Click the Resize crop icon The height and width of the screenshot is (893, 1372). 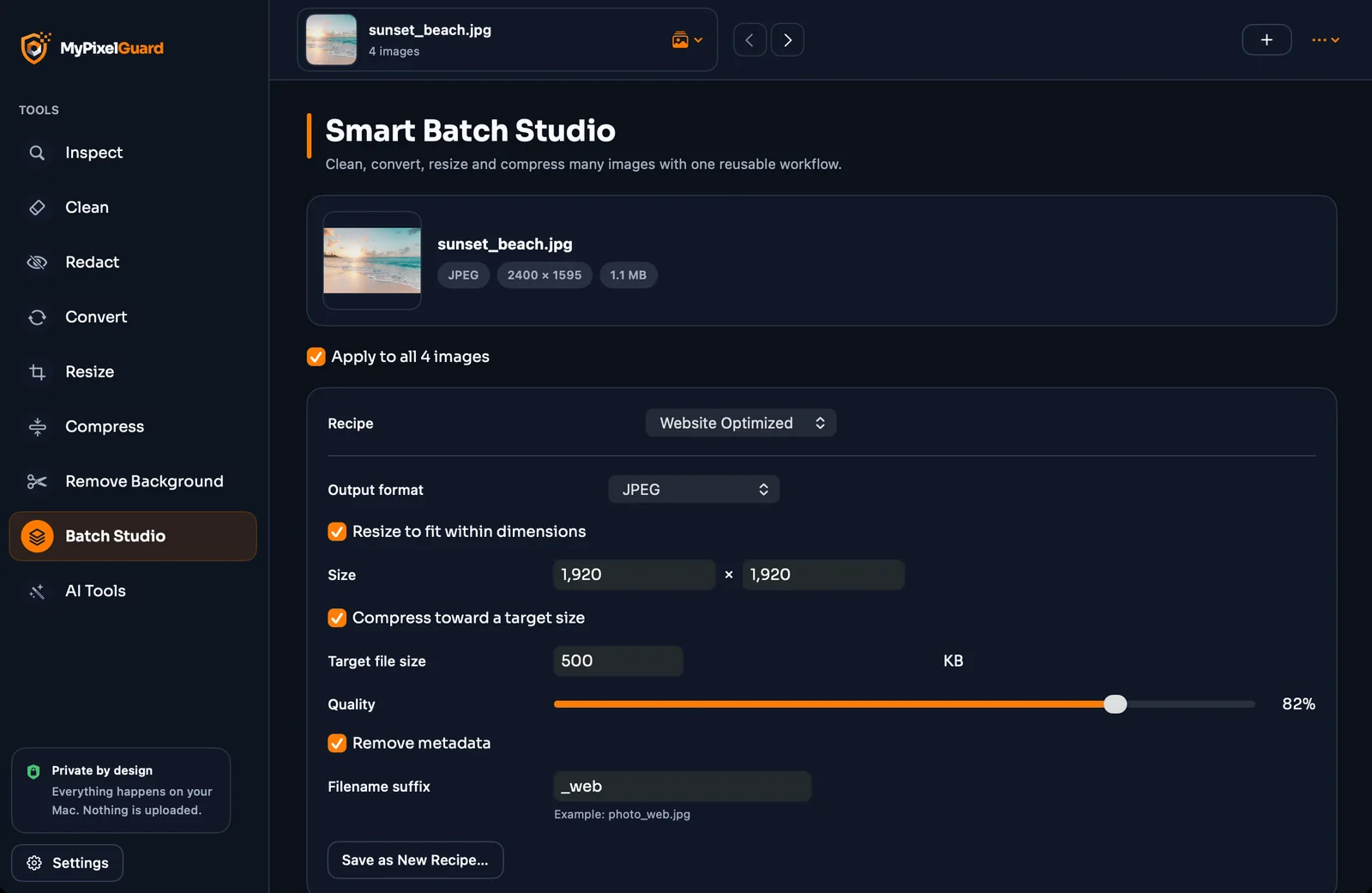click(x=37, y=372)
